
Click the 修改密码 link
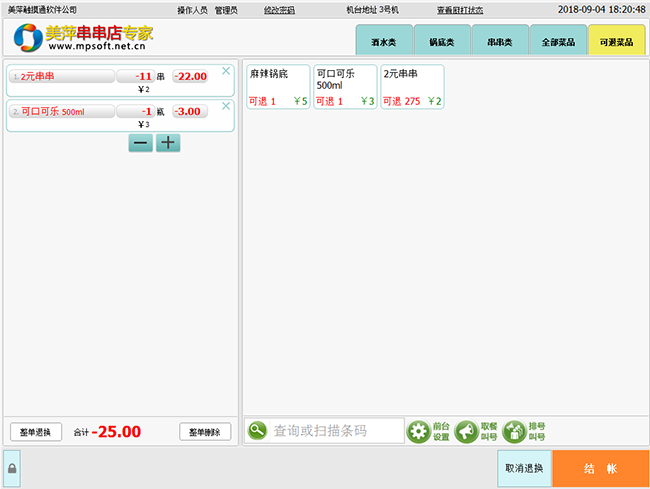click(x=279, y=9)
